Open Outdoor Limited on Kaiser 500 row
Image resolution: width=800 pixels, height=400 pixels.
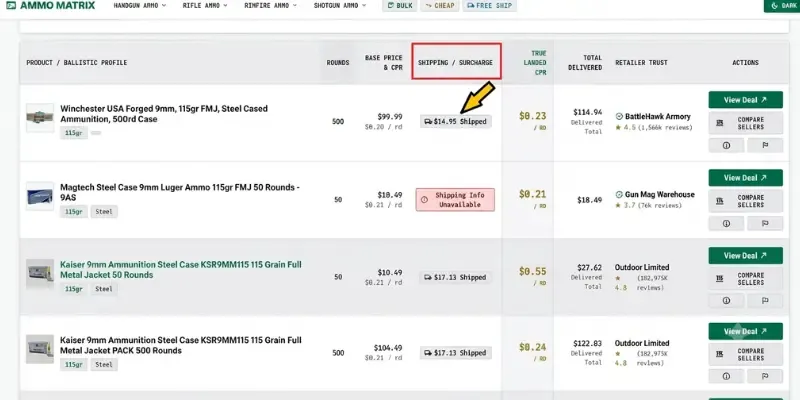pyautogui.click(x=642, y=343)
